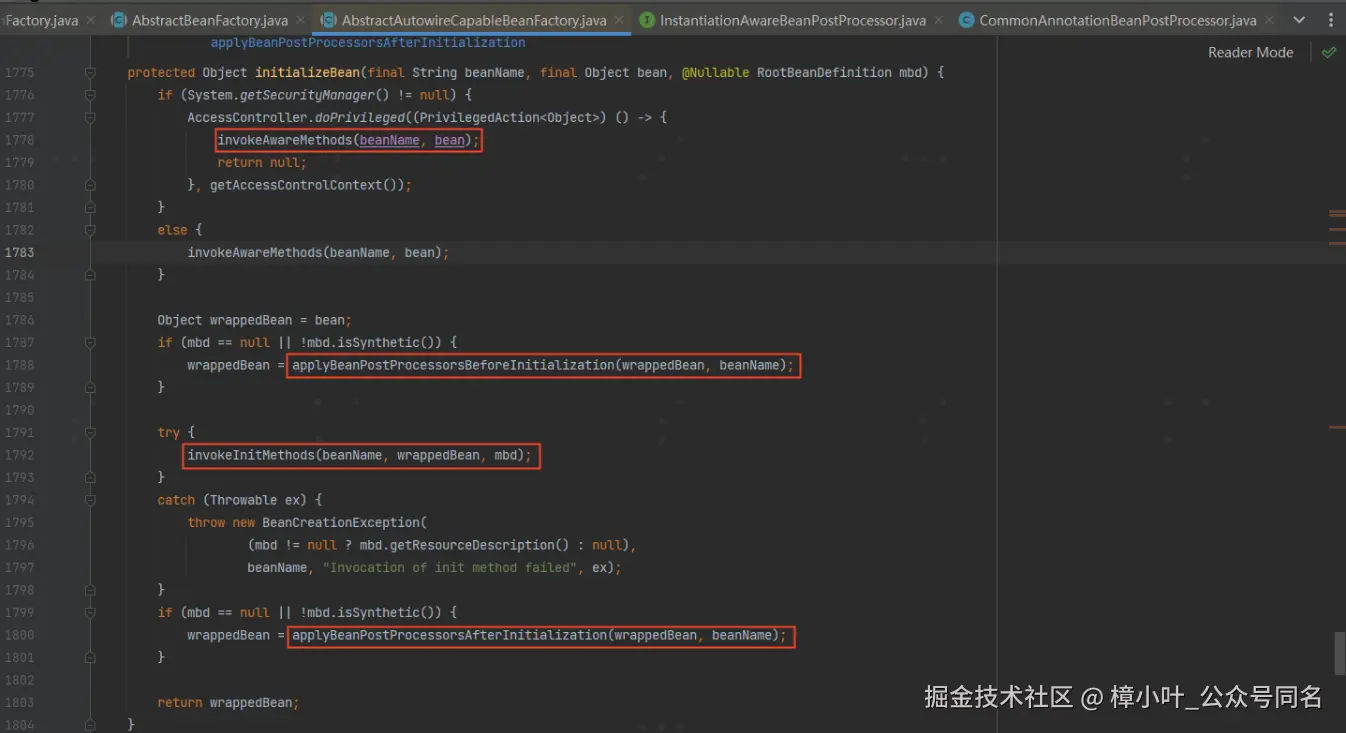Screen dimensions: 1346x733
Task: Show the hidden tabs list chevron
Action: coord(1299,20)
